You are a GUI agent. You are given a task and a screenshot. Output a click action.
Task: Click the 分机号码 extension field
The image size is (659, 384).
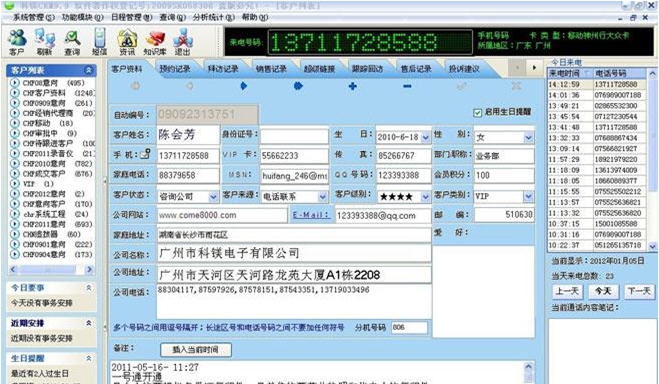409,327
